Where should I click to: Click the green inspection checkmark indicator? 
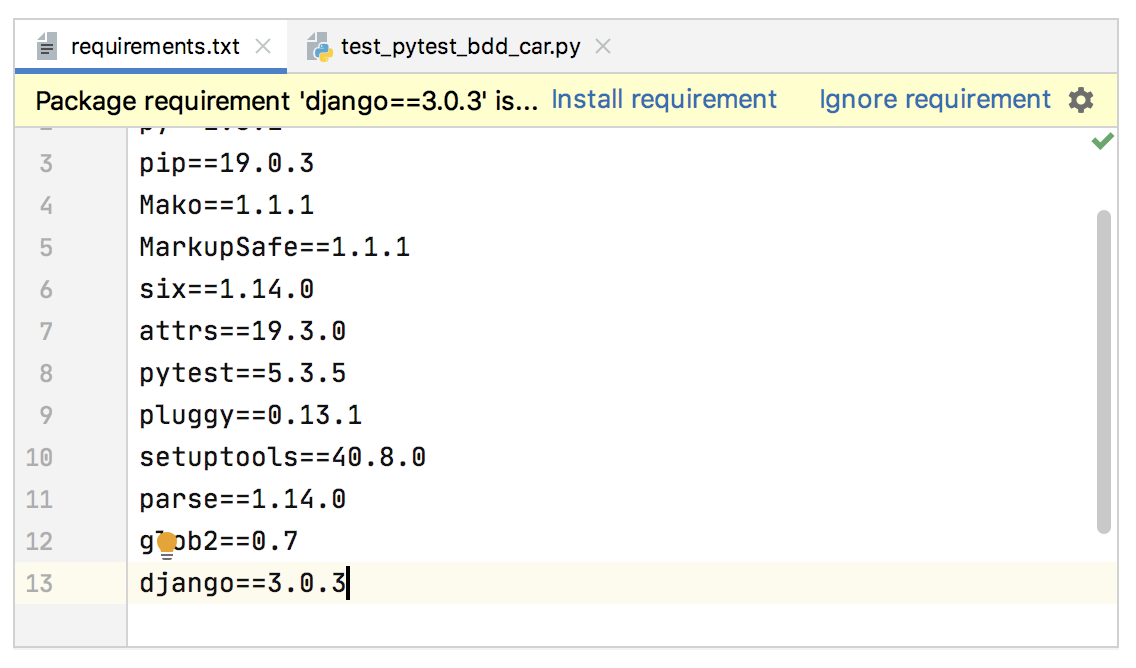[x=1102, y=141]
